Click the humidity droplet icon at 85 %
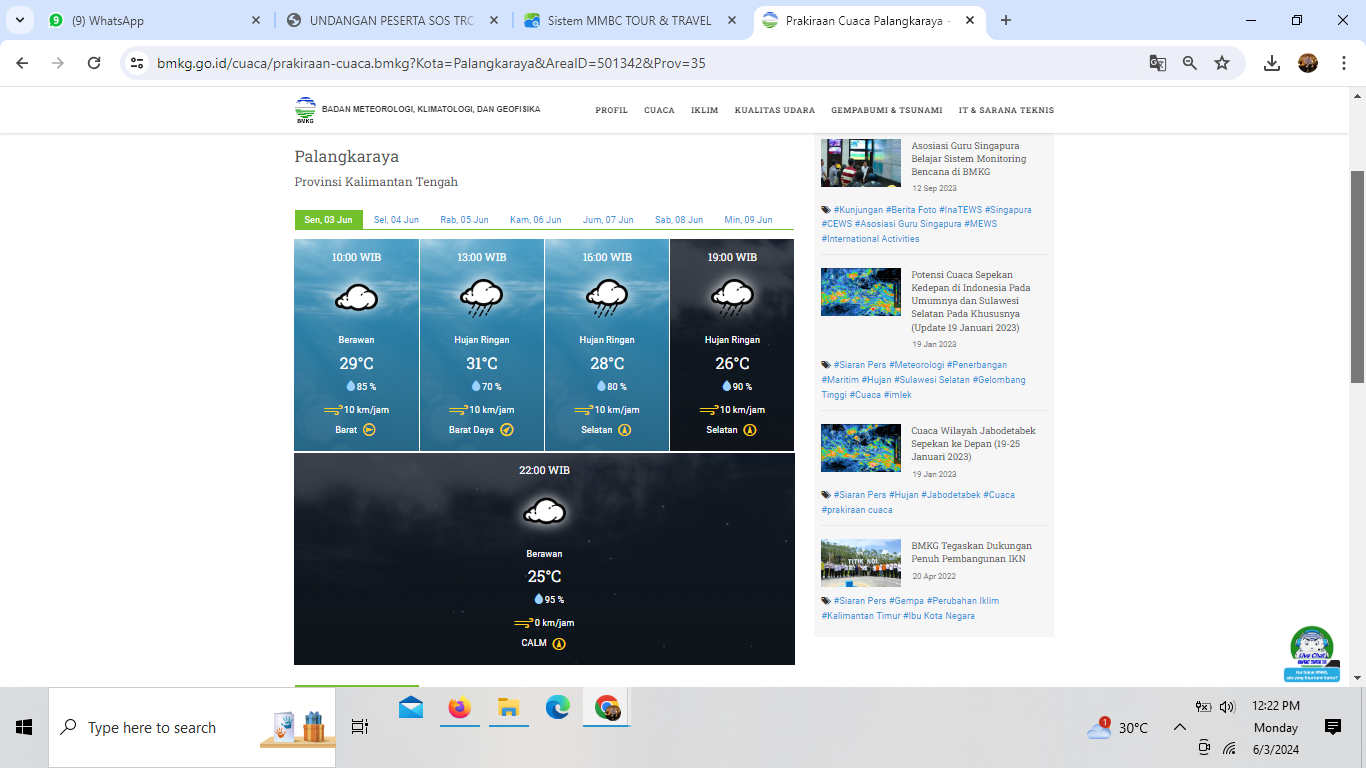This screenshot has width=1366, height=768. pos(351,386)
